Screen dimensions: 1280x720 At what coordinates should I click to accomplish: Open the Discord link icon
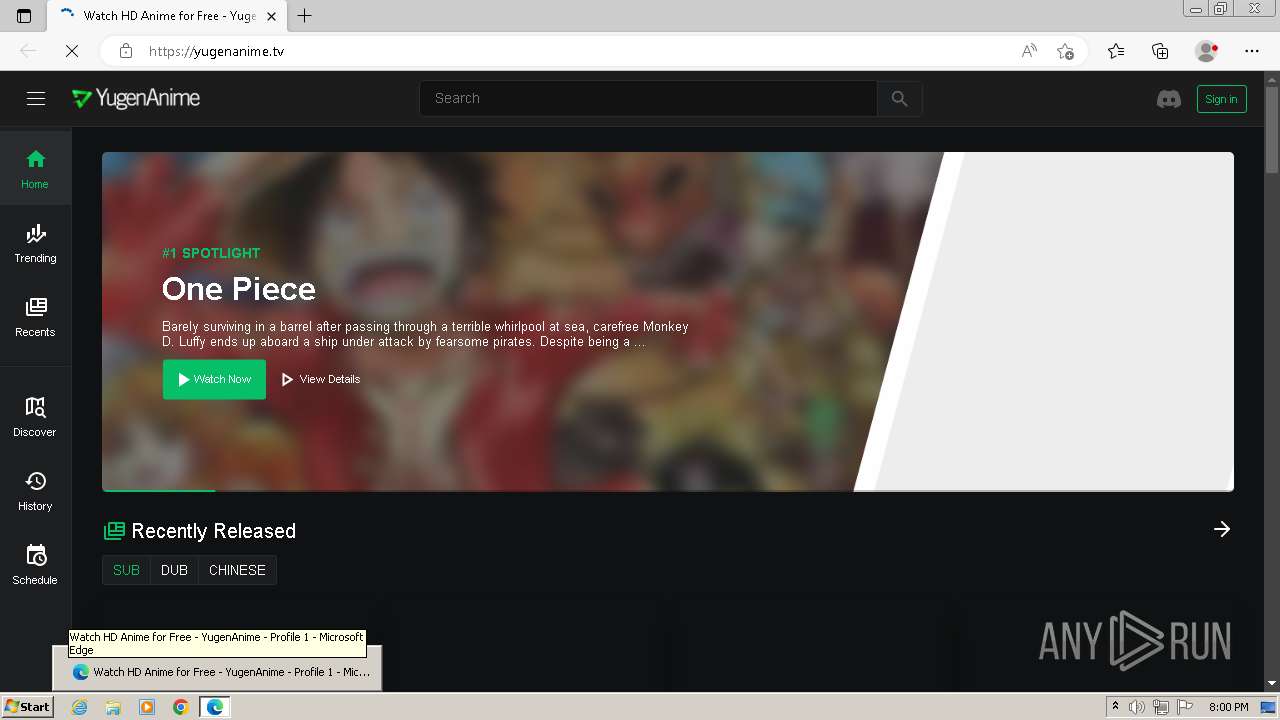pos(1168,99)
